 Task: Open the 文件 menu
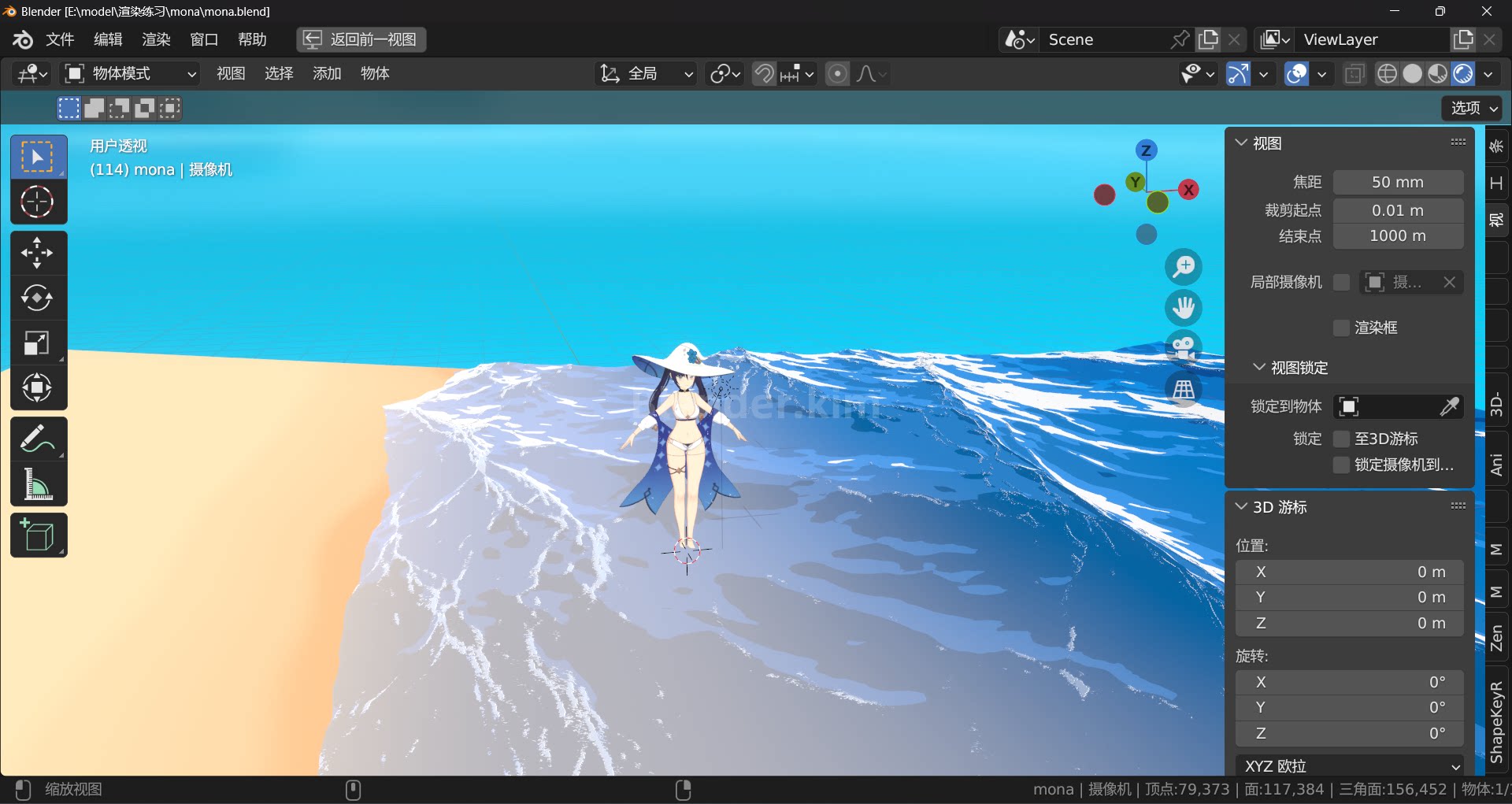pyautogui.click(x=60, y=39)
